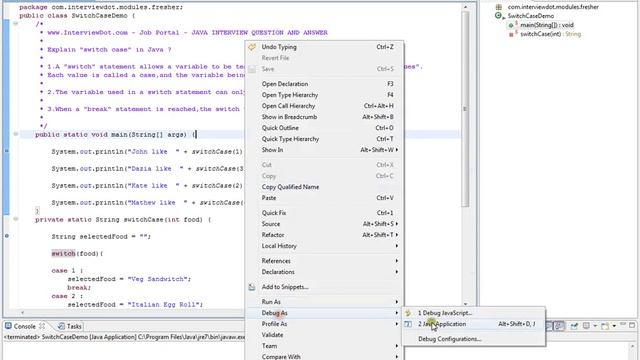Select Open Type Hierarchy
This screenshot has height=360, width=640.
click(324, 95)
